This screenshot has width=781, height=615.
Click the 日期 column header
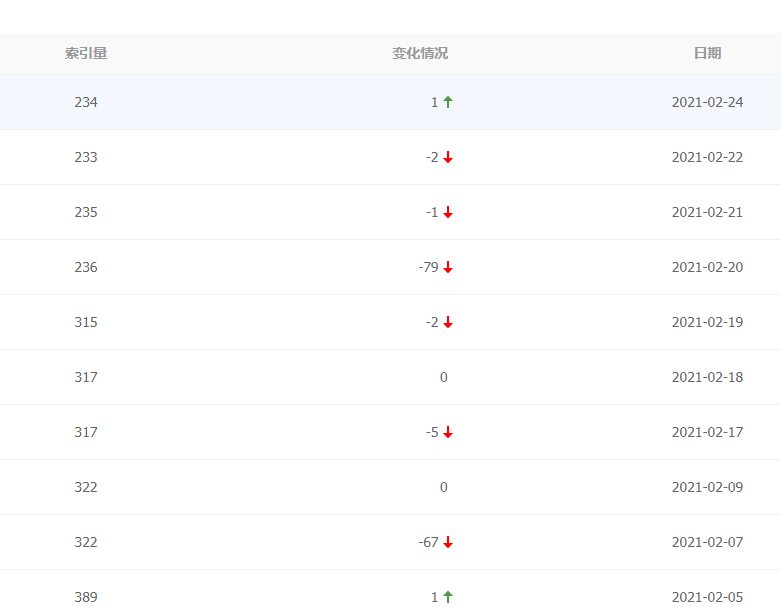point(707,53)
